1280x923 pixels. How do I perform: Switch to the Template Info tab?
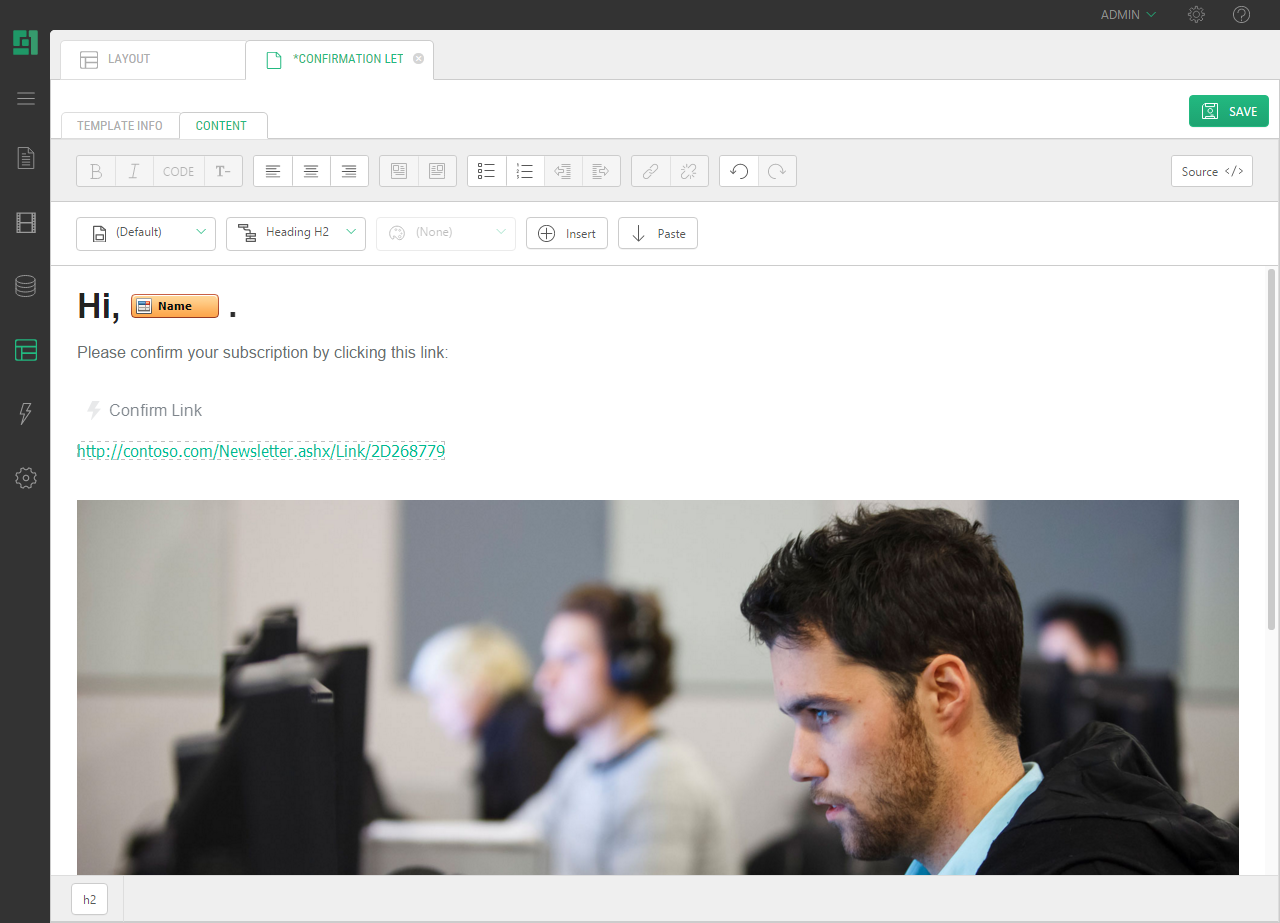pos(120,126)
